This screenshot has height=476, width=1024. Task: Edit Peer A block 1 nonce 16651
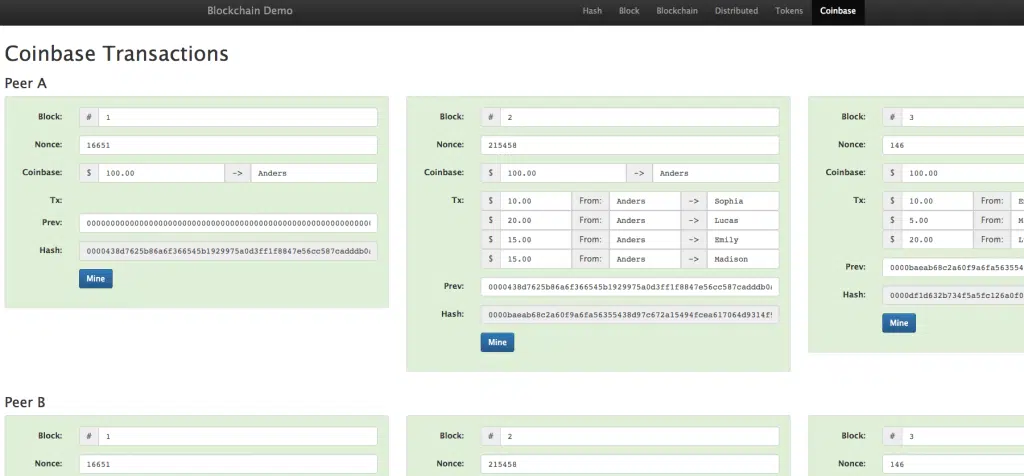tap(228, 145)
